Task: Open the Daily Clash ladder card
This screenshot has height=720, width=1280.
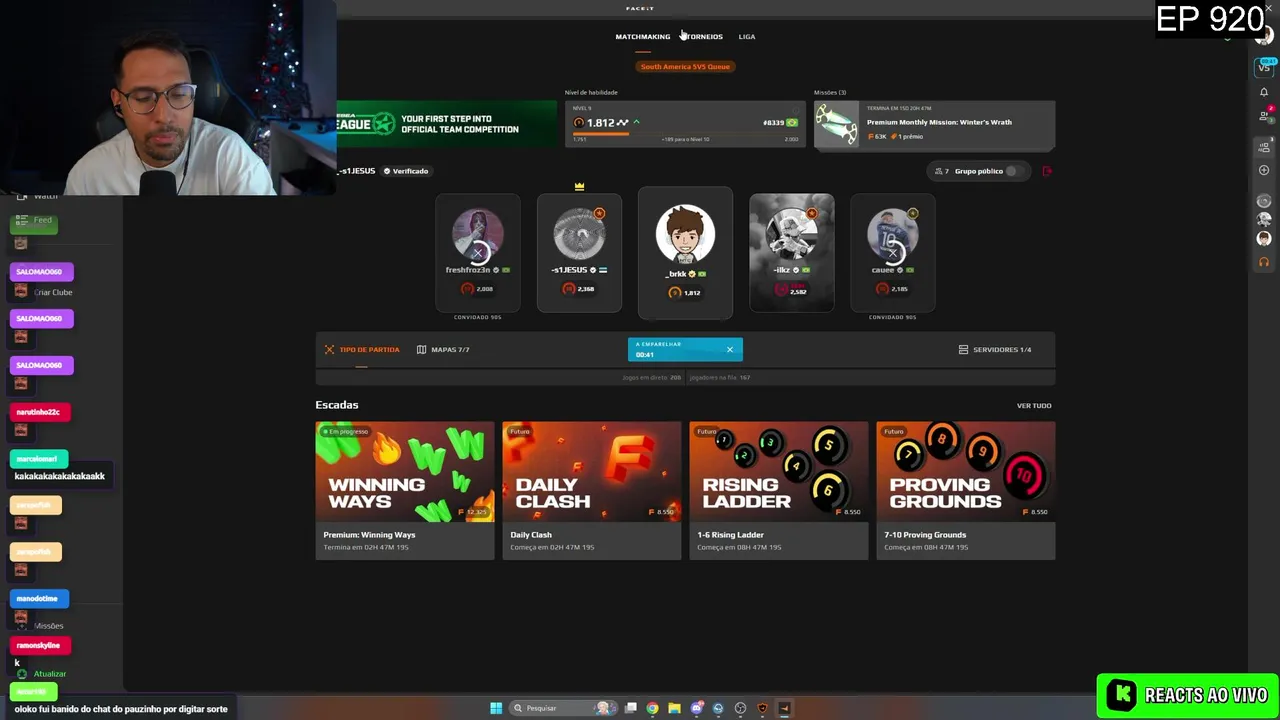Action: click(x=592, y=490)
